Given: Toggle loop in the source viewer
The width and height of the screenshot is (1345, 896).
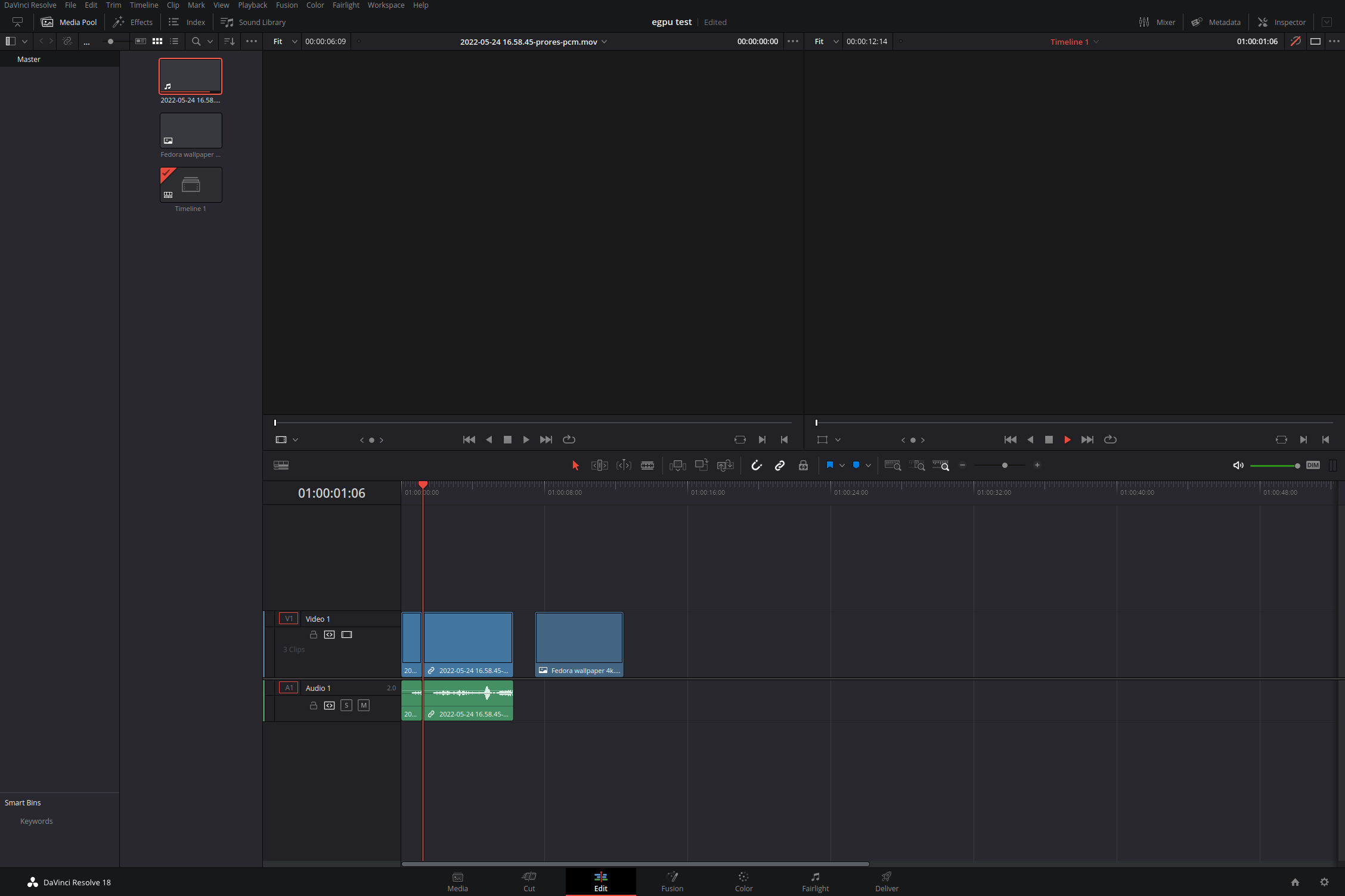Looking at the screenshot, I should tap(569, 440).
